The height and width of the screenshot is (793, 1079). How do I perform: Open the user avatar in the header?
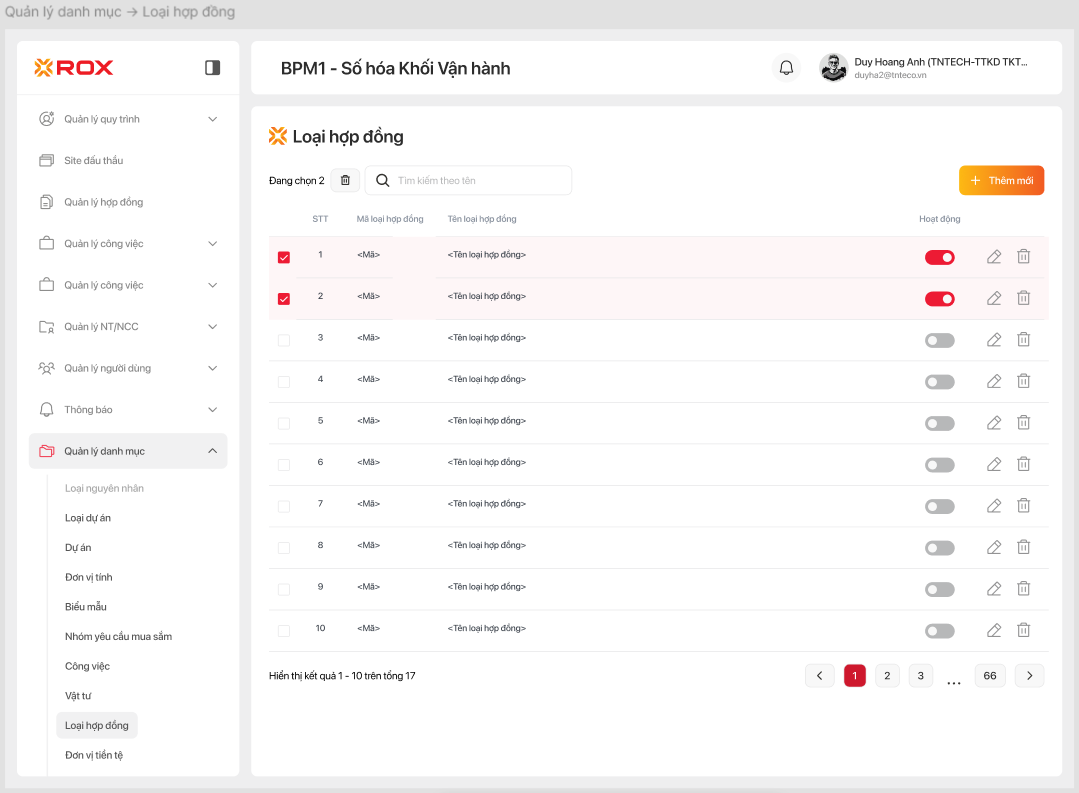(833, 68)
